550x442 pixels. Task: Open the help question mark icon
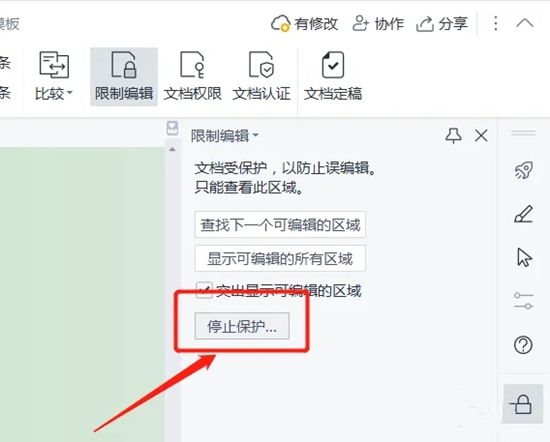pyautogui.click(x=523, y=345)
